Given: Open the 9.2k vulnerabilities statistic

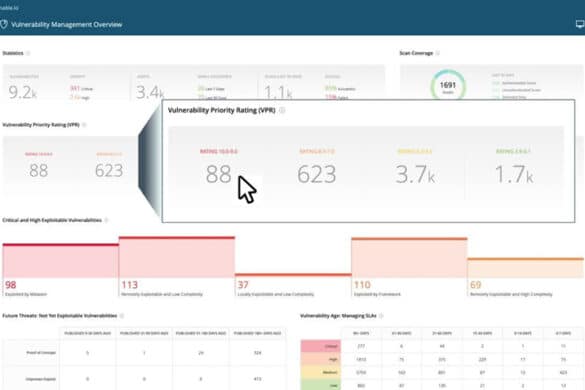Looking at the screenshot, I should tap(22, 92).
